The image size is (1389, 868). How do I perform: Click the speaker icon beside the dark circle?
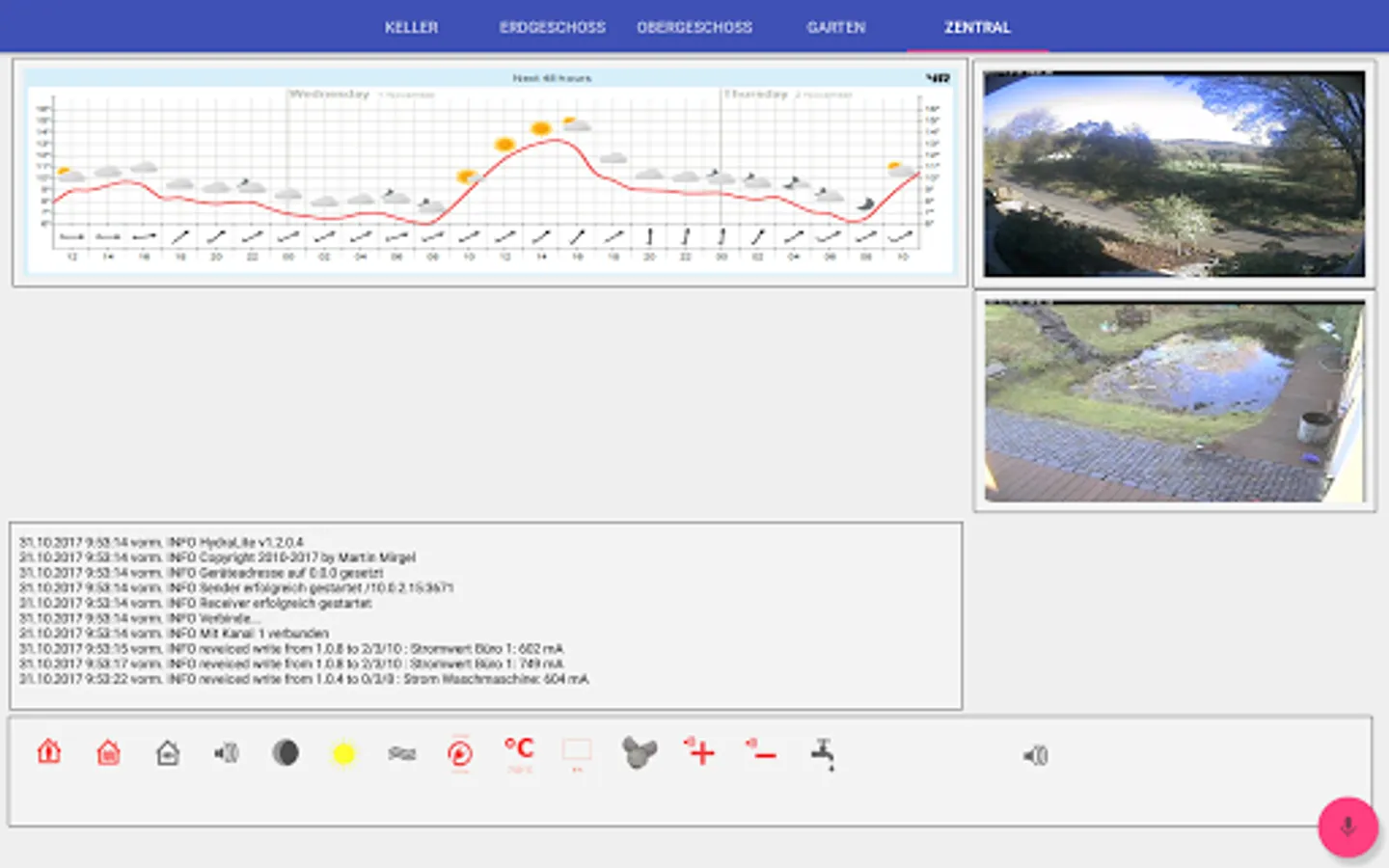(x=227, y=752)
